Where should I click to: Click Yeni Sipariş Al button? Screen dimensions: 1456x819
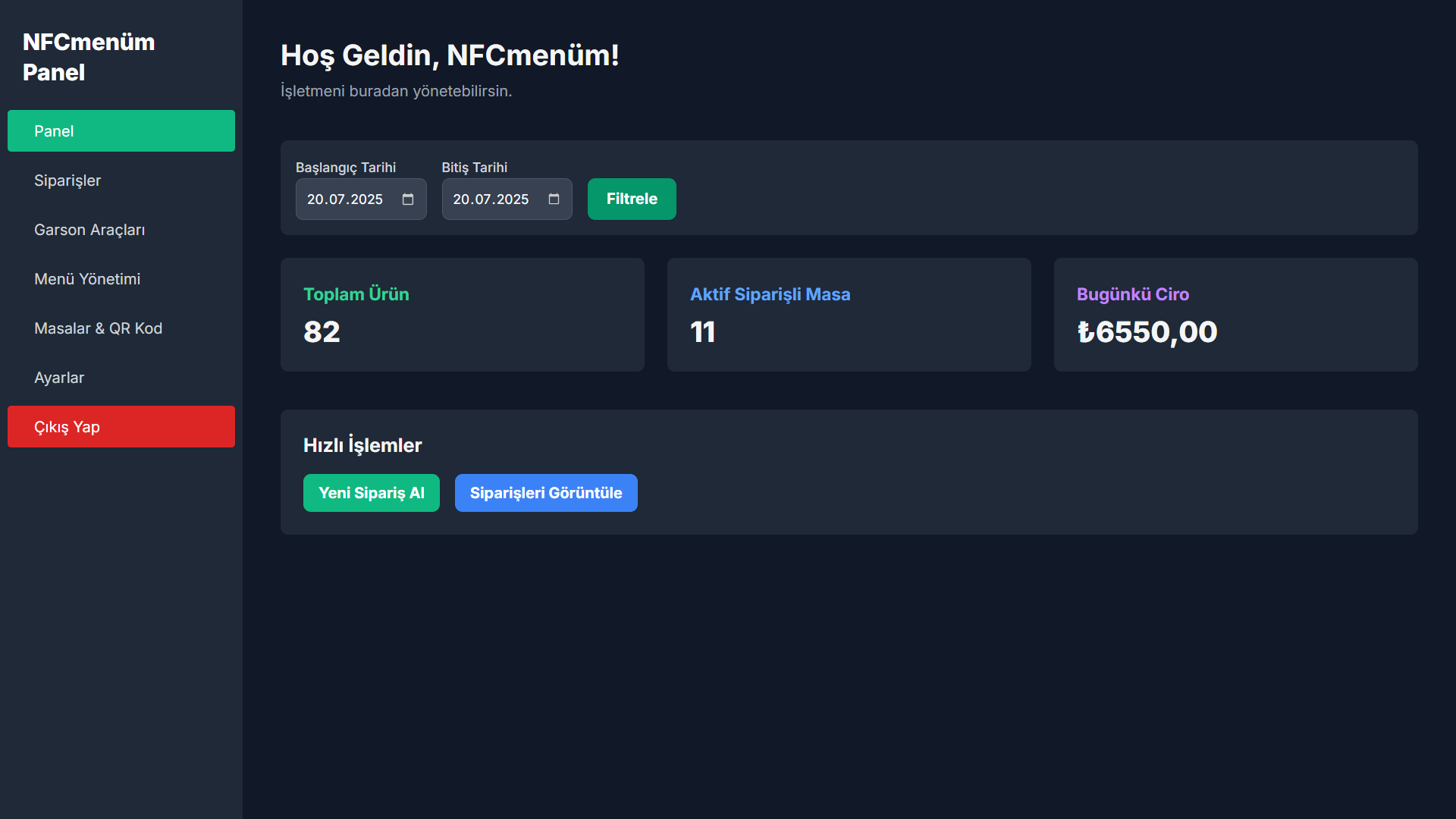[372, 493]
